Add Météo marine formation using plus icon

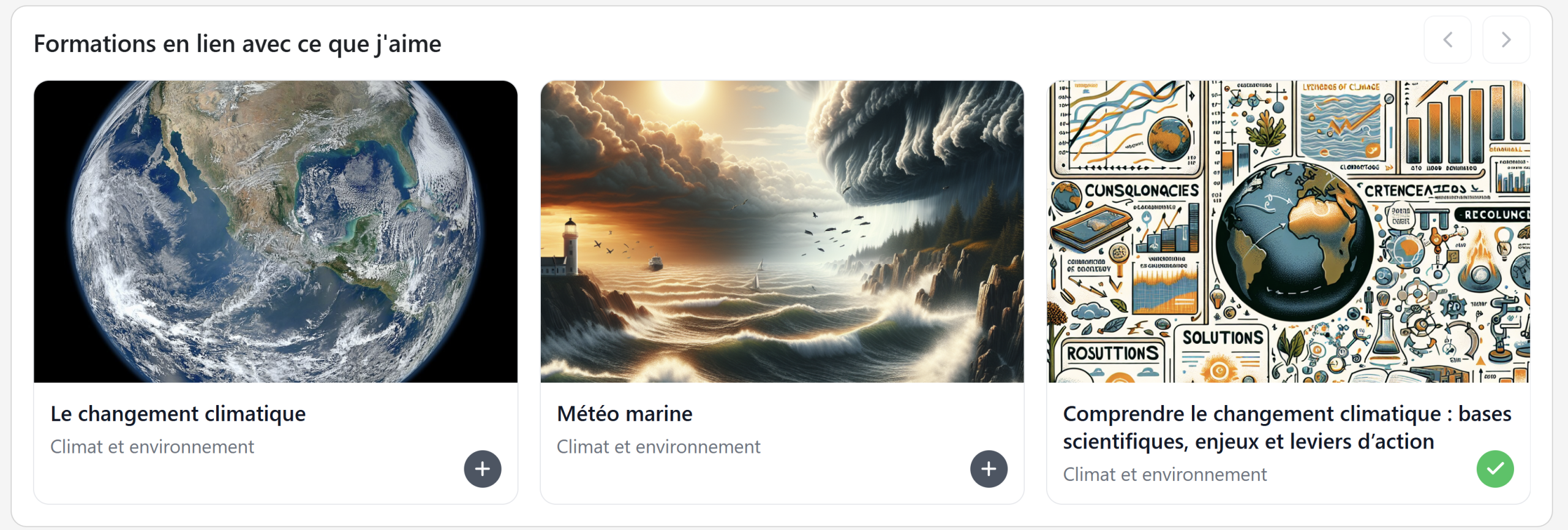pyautogui.click(x=989, y=469)
